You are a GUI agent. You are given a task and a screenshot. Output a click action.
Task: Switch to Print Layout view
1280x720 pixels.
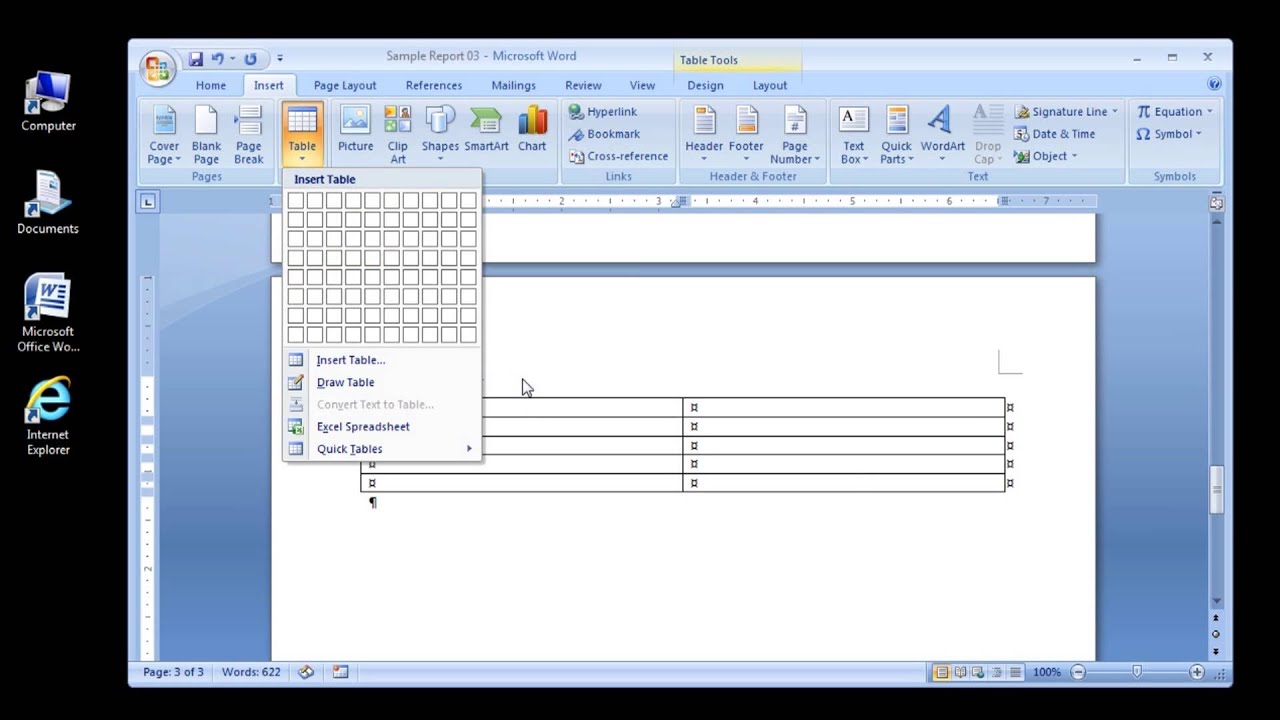click(941, 672)
